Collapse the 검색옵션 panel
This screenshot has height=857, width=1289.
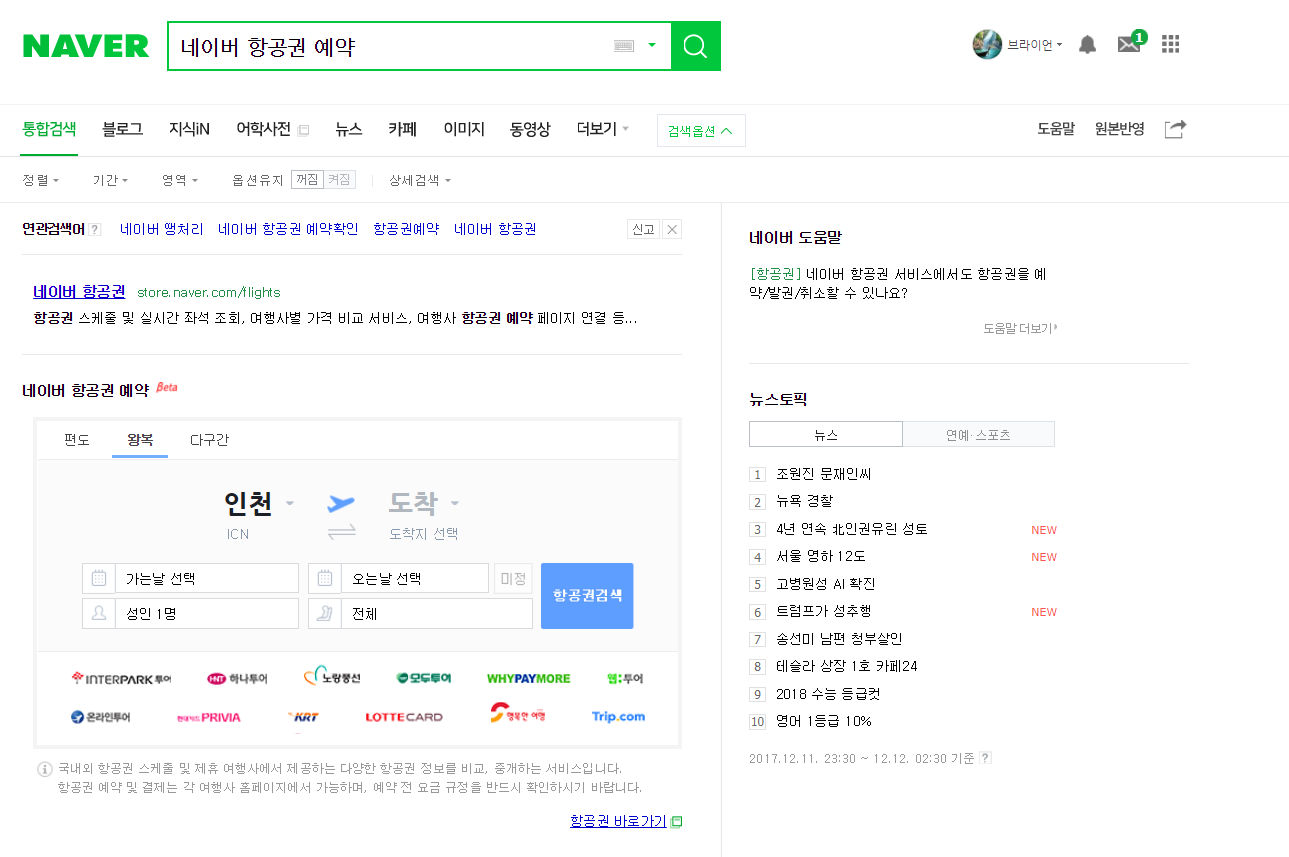click(701, 130)
